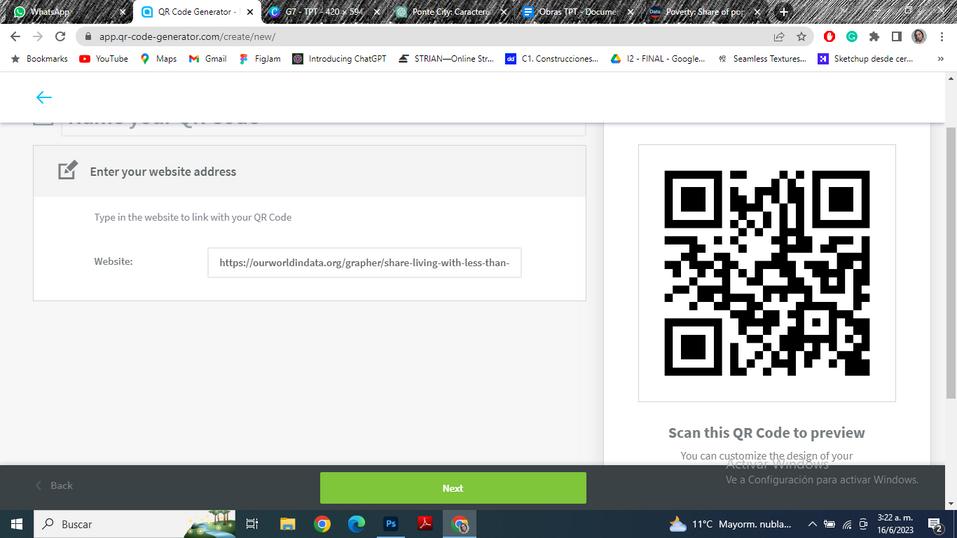The image size is (957, 538).
Task: Toggle the browser side panel icon
Action: tap(897, 37)
